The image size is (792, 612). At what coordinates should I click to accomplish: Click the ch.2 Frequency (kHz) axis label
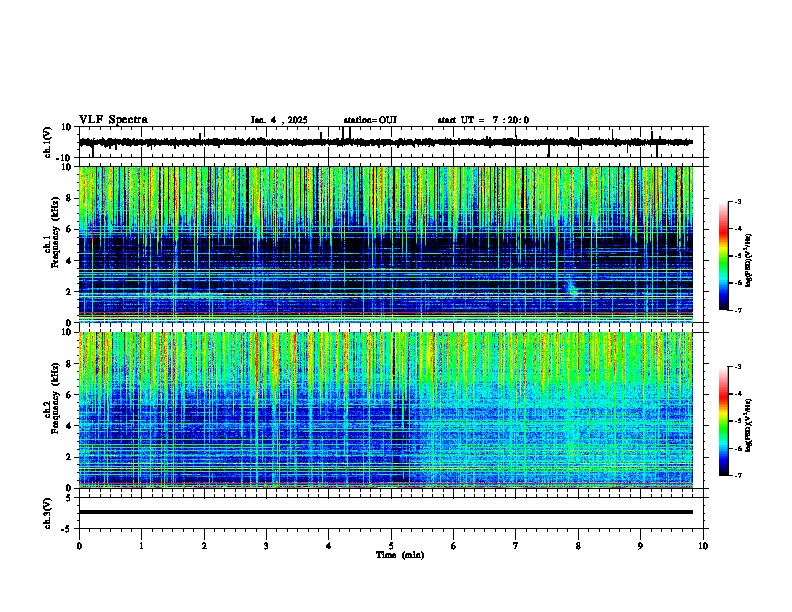(51, 398)
